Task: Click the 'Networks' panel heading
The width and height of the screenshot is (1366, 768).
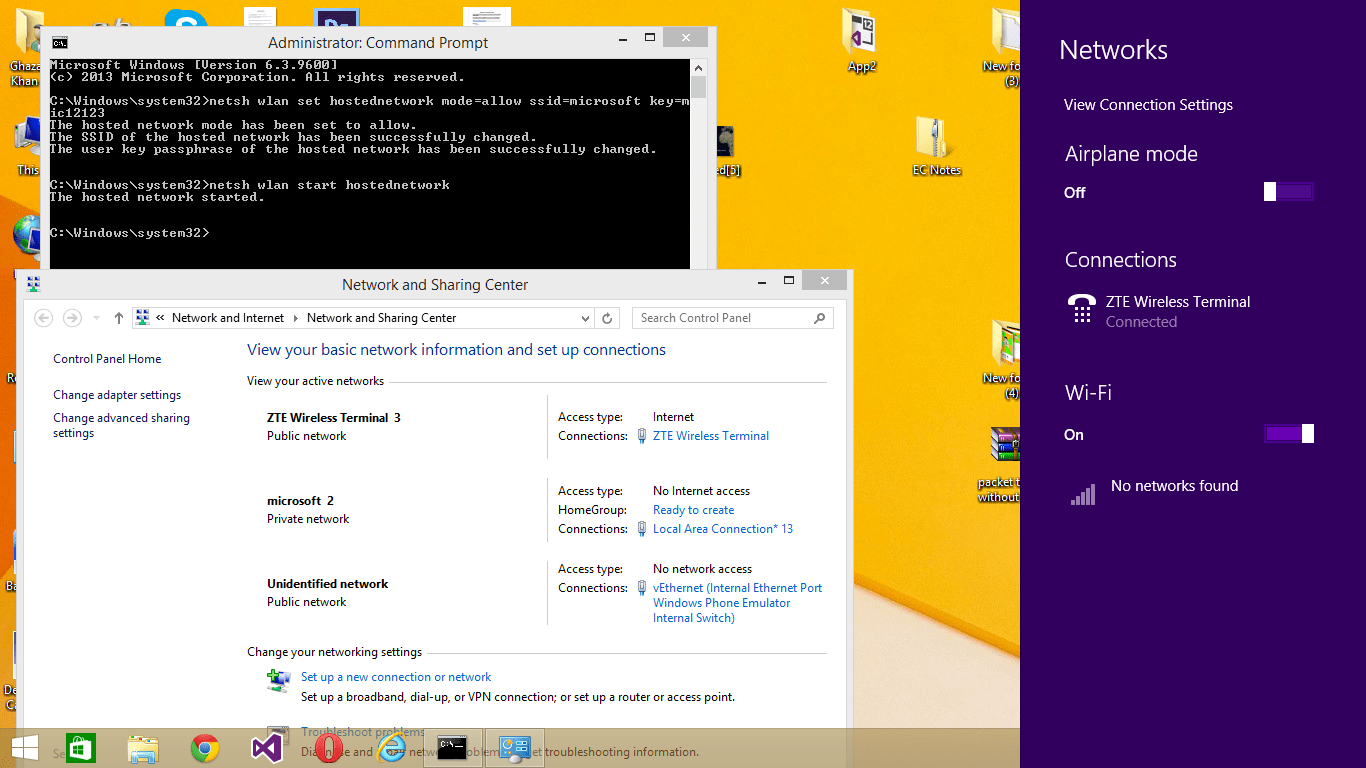Action: tap(1113, 50)
